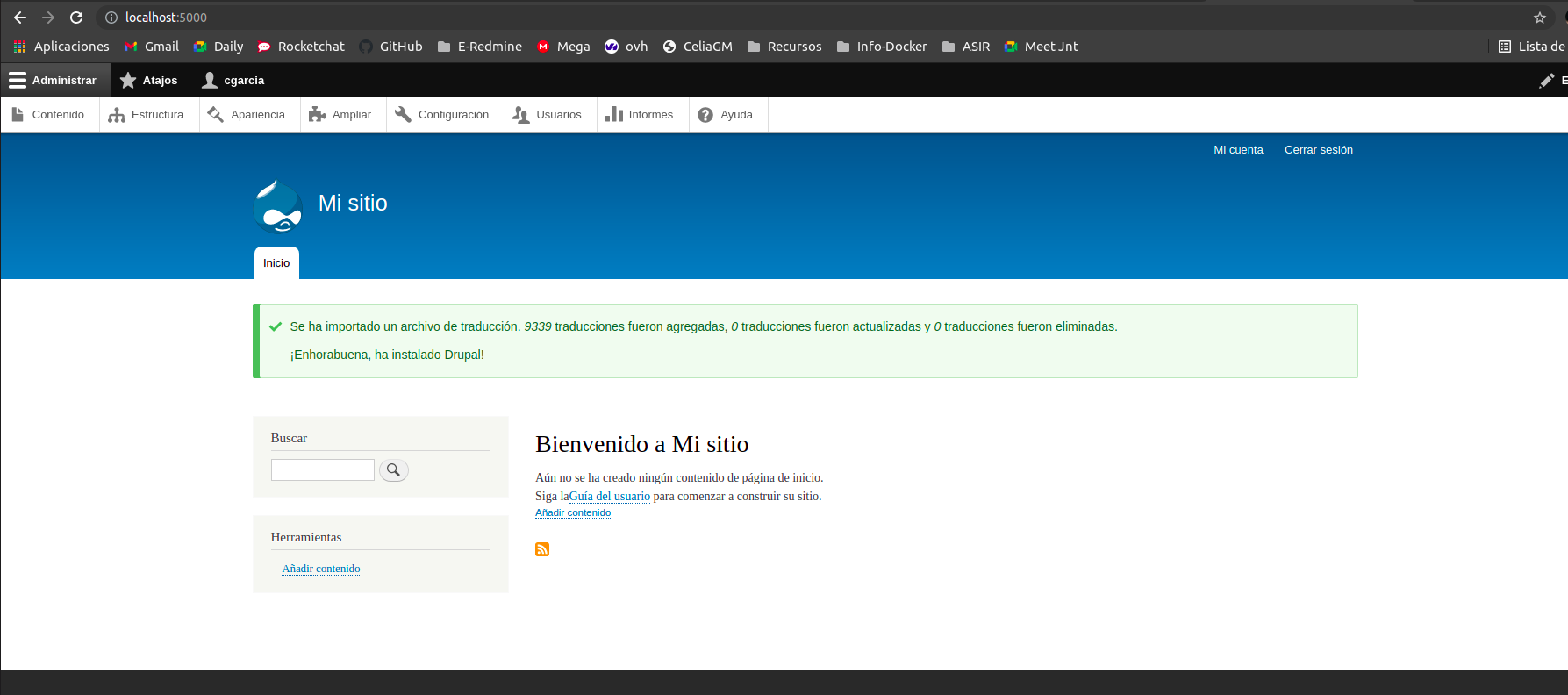Select the Inicio tab
Viewport: 1568px width, 695px height.
[x=276, y=263]
